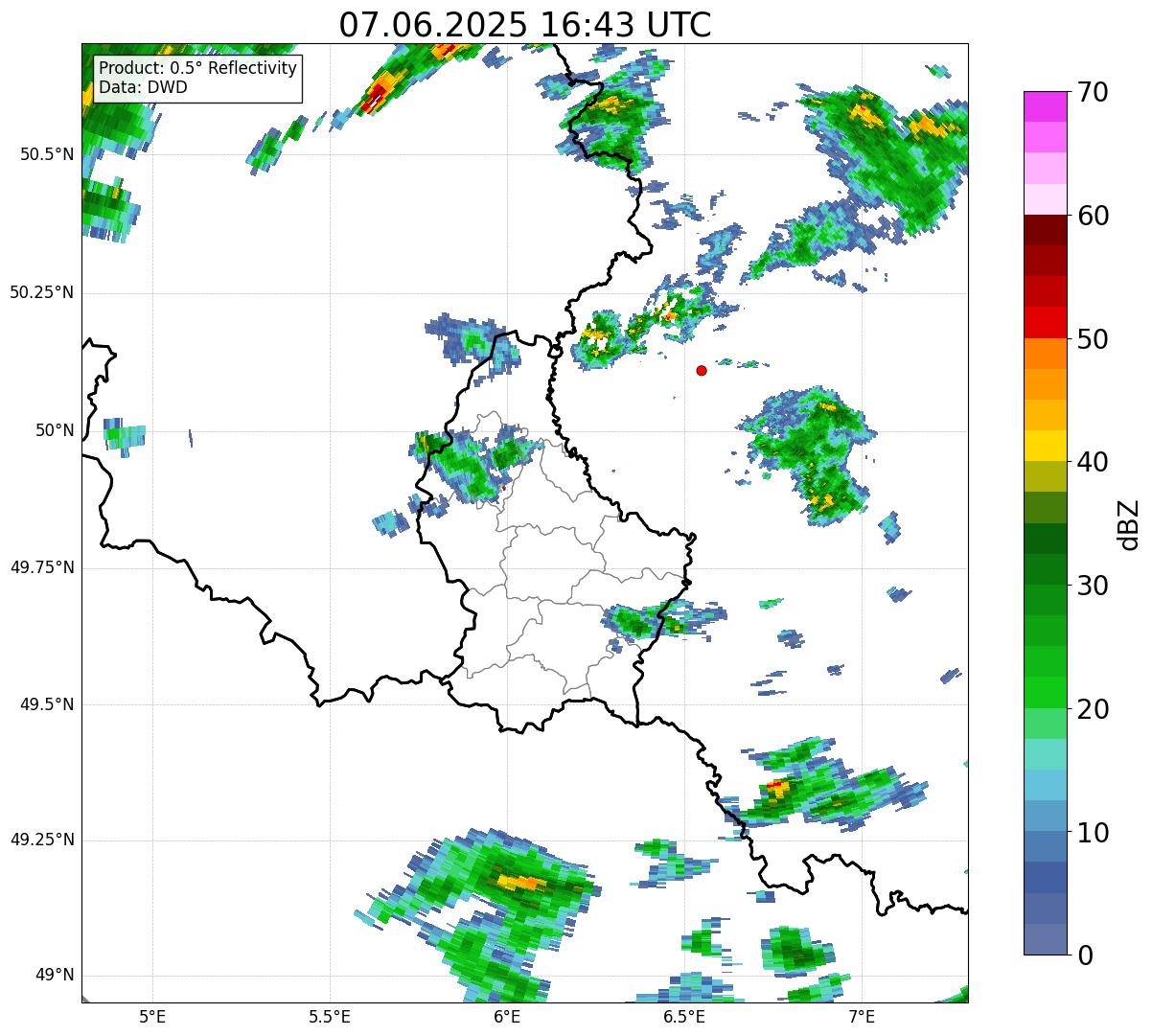Click the colorbar 20 tick label
Image resolution: width=1152 pixels, height=1036 pixels.
[x=1092, y=709]
